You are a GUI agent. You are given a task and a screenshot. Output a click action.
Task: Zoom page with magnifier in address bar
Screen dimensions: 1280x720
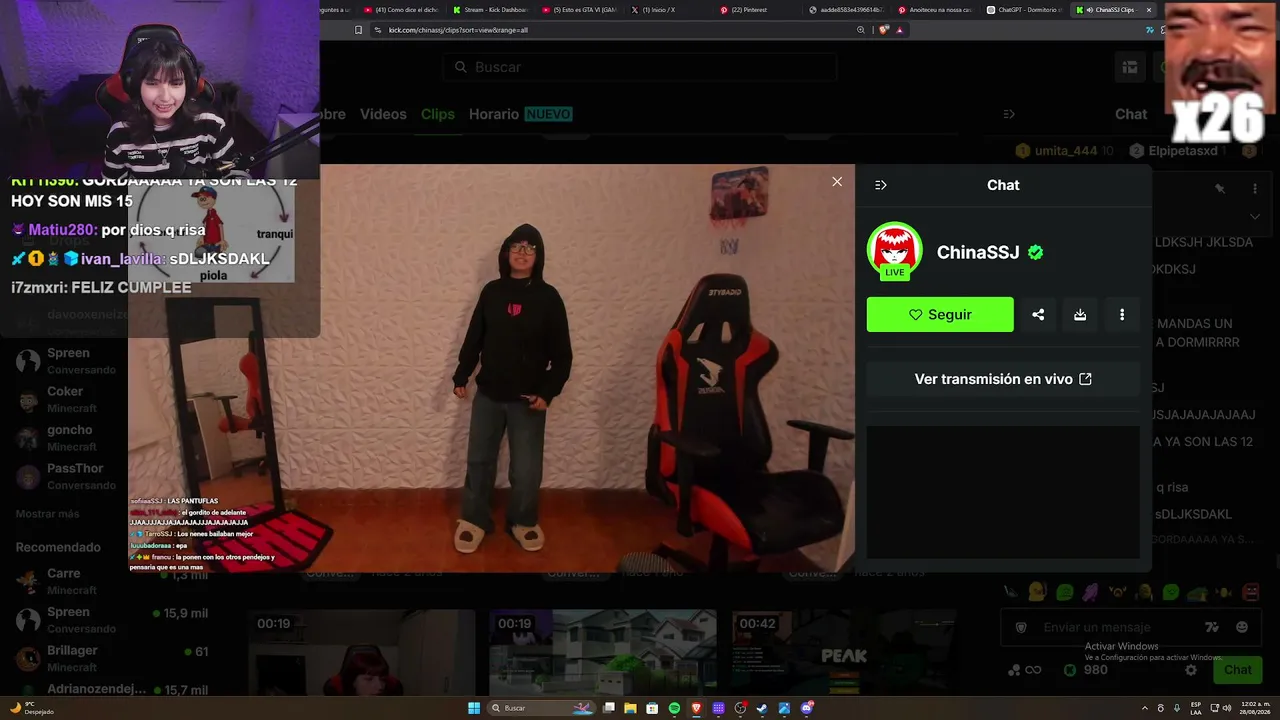861,30
